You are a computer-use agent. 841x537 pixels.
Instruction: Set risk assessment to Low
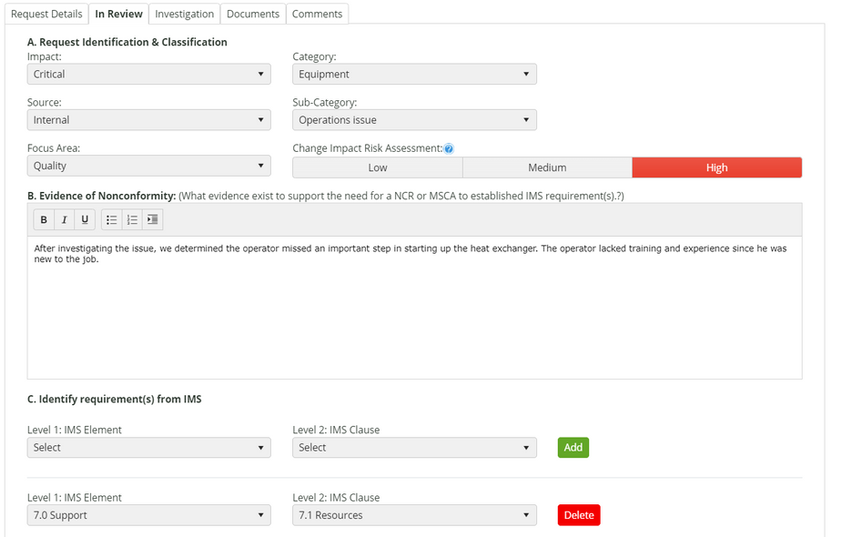pos(377,168)
